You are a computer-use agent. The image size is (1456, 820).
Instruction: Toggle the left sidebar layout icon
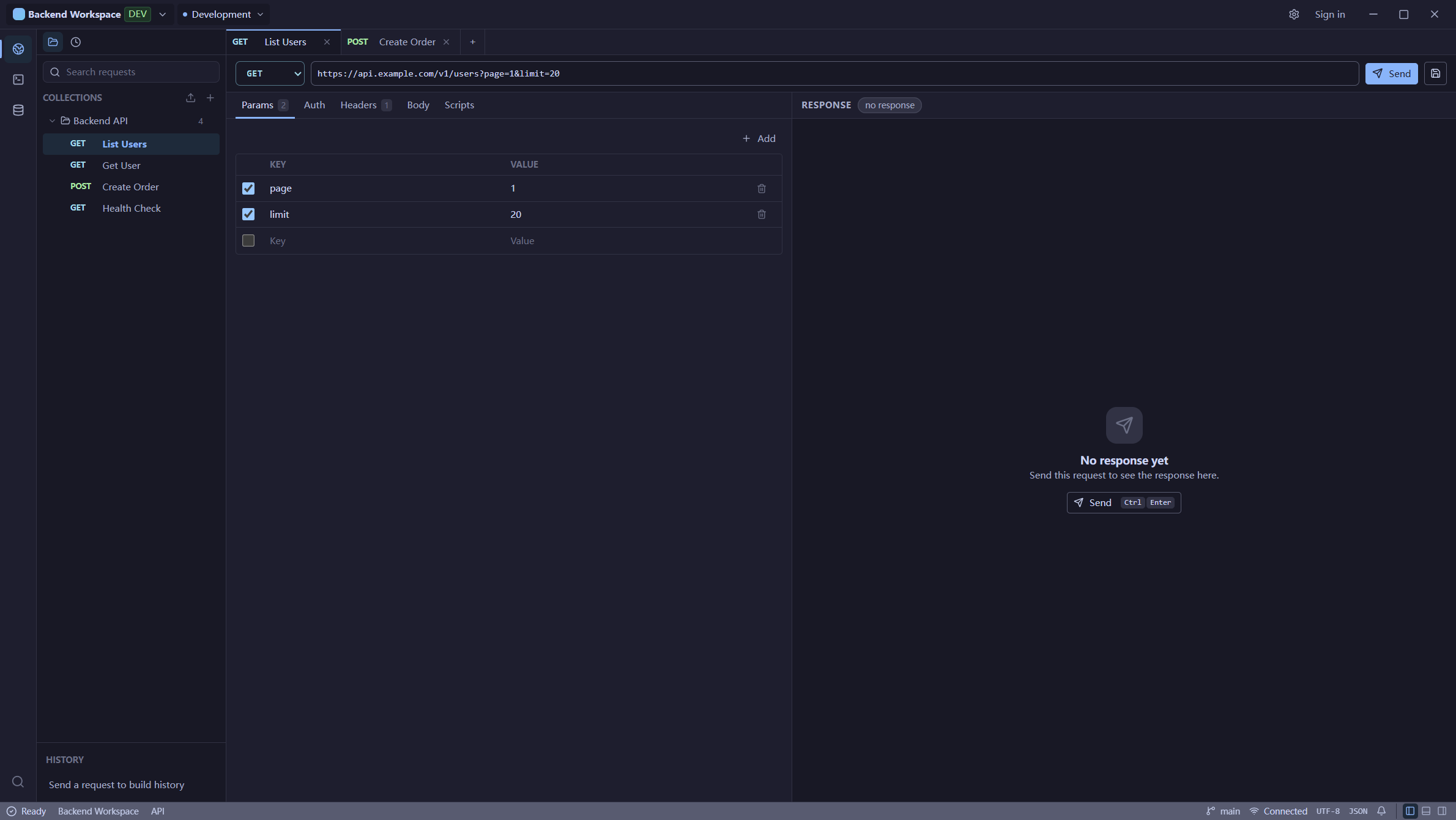tap(1410, 811)
